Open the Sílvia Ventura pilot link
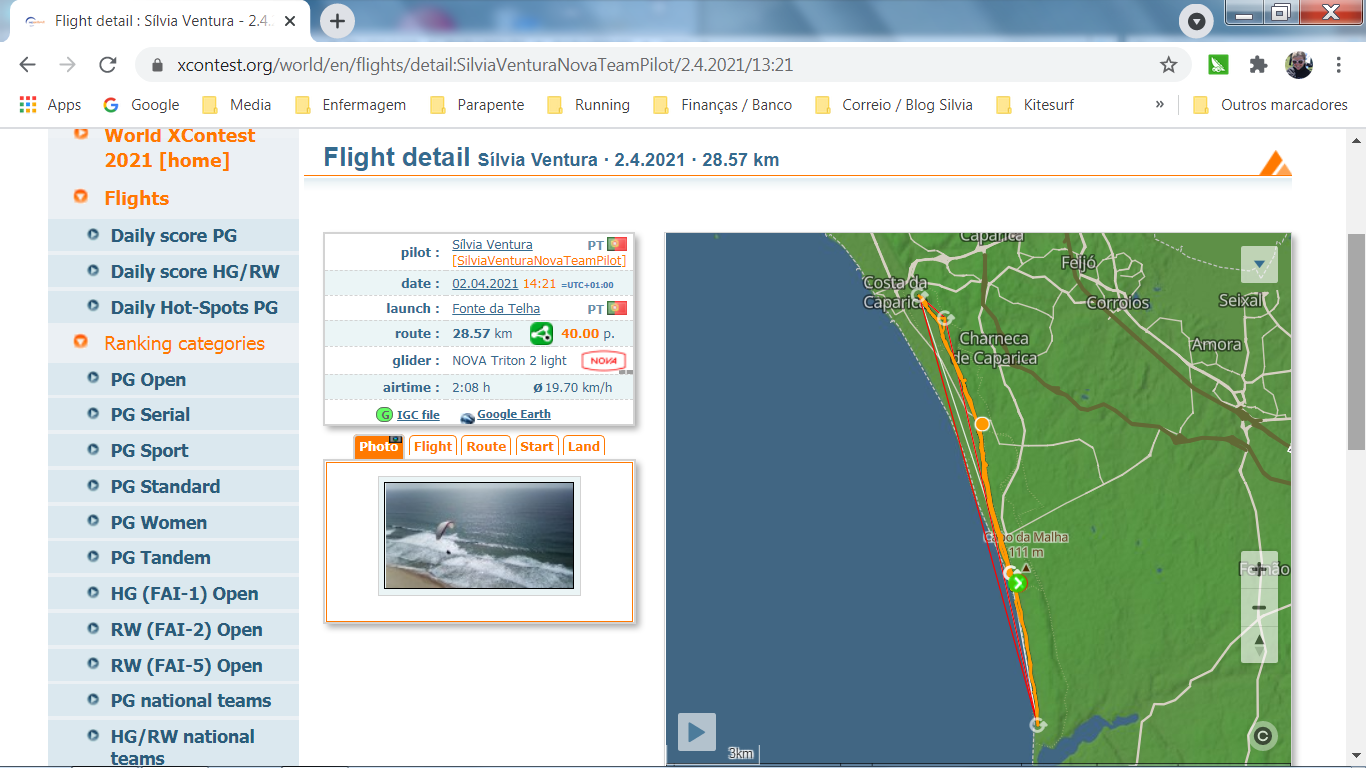 (492, 244)
